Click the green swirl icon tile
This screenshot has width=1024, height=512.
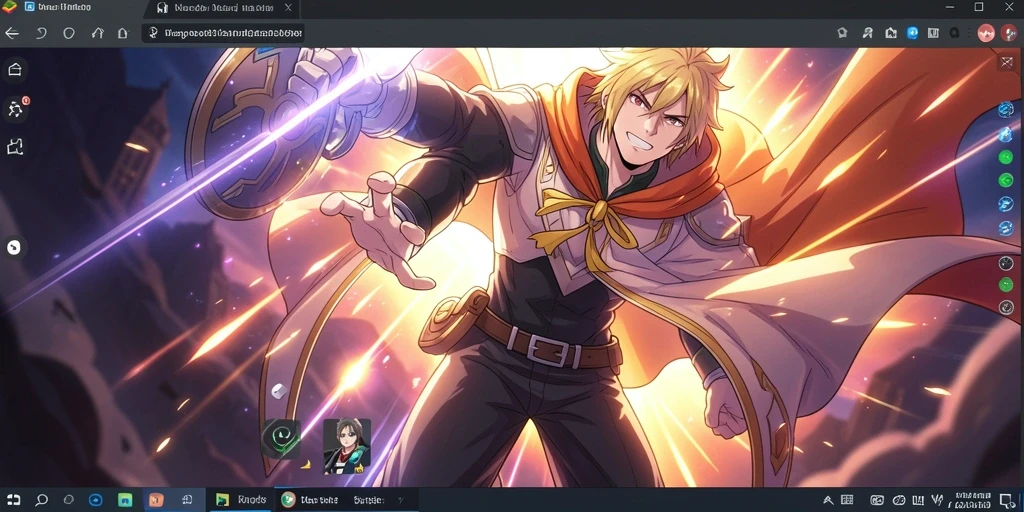pos(281,438)
